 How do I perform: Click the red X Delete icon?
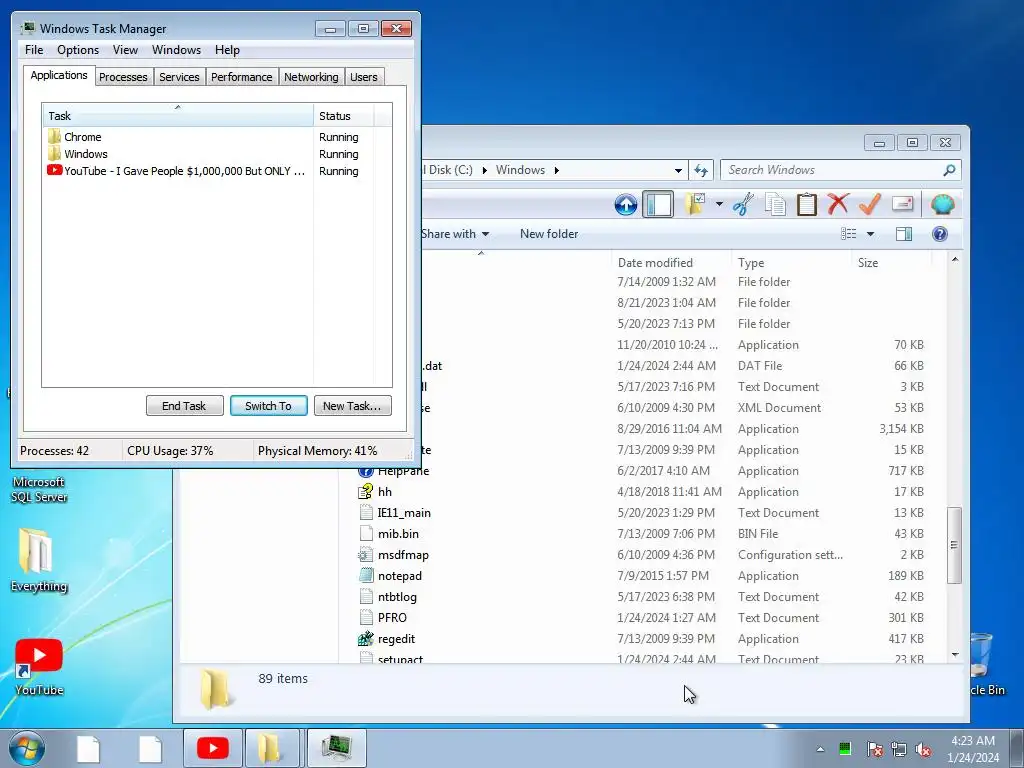(838, 204)
